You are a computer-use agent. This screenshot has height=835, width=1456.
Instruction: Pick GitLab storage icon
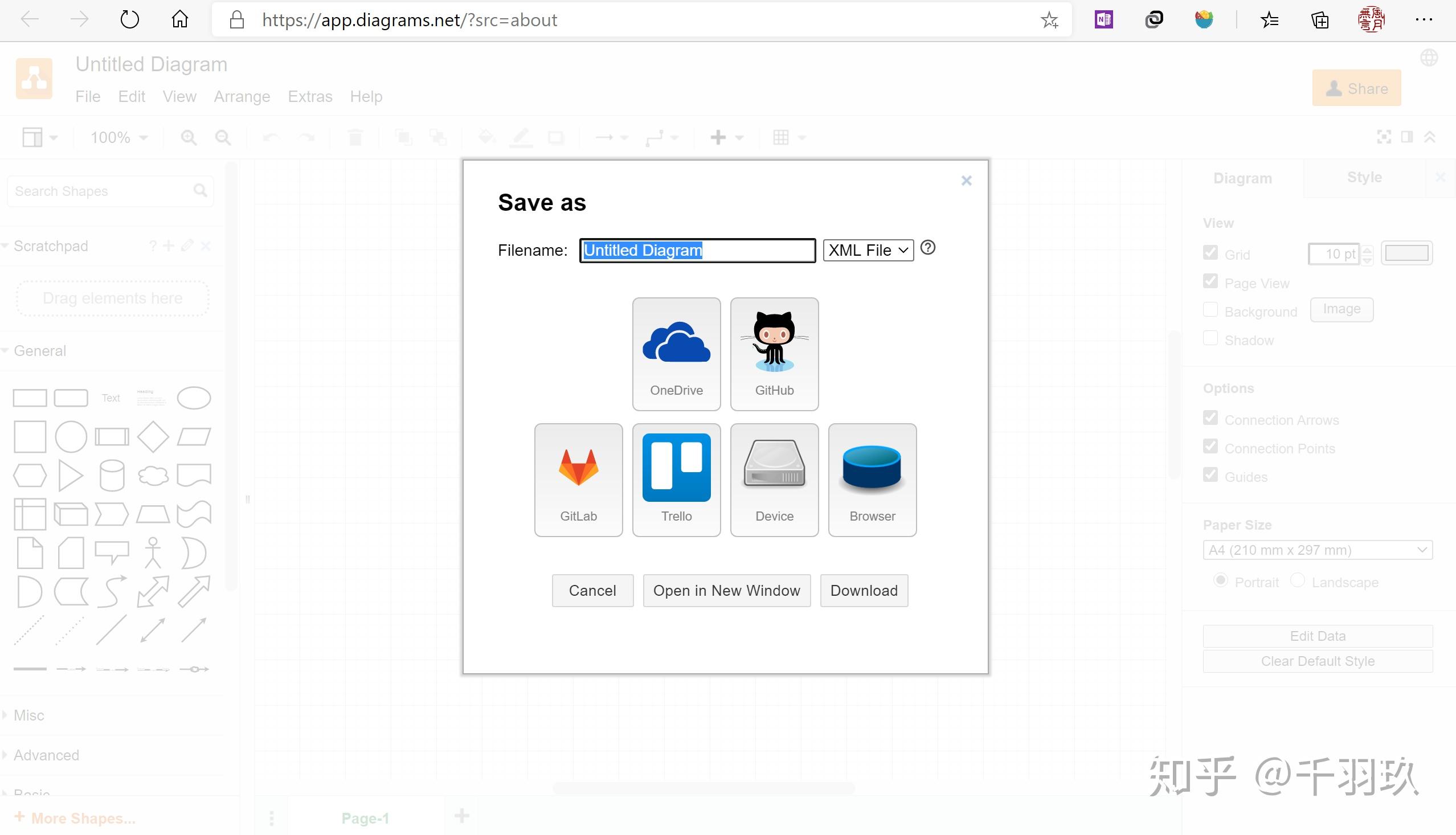tap(578, 480)
